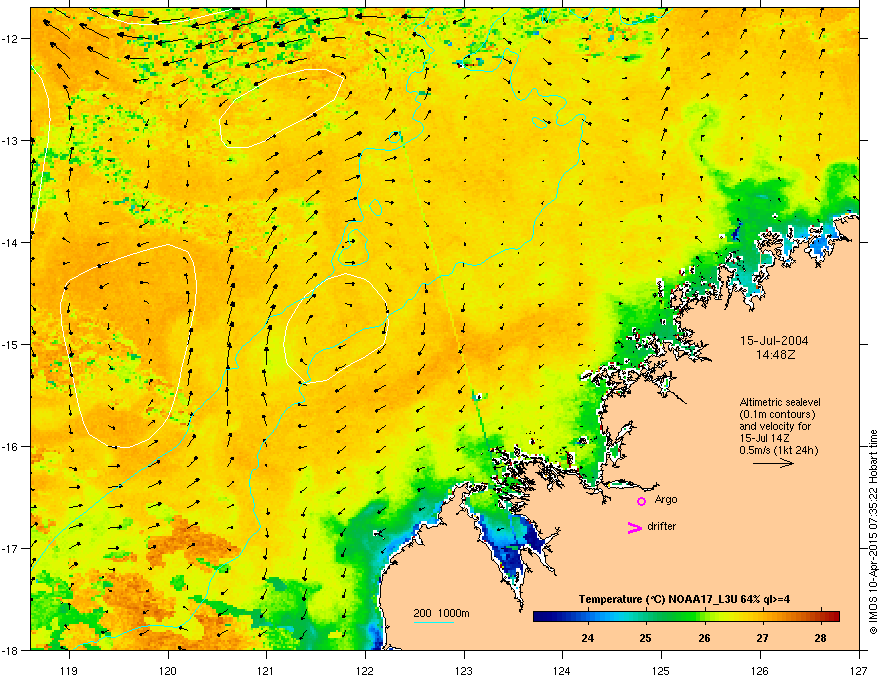The width and height of the screenshot is (880, 680).
Task: Click the IMOS copyright timestamp text
Action: tap(873, 532)
